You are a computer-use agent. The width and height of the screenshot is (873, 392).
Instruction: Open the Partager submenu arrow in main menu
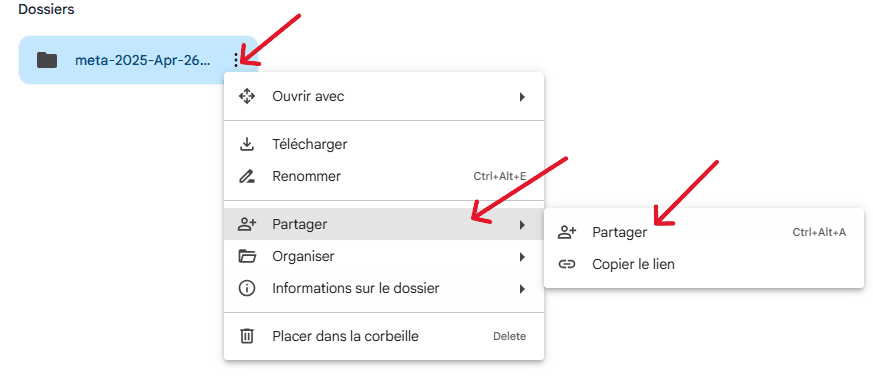[522, 225]
